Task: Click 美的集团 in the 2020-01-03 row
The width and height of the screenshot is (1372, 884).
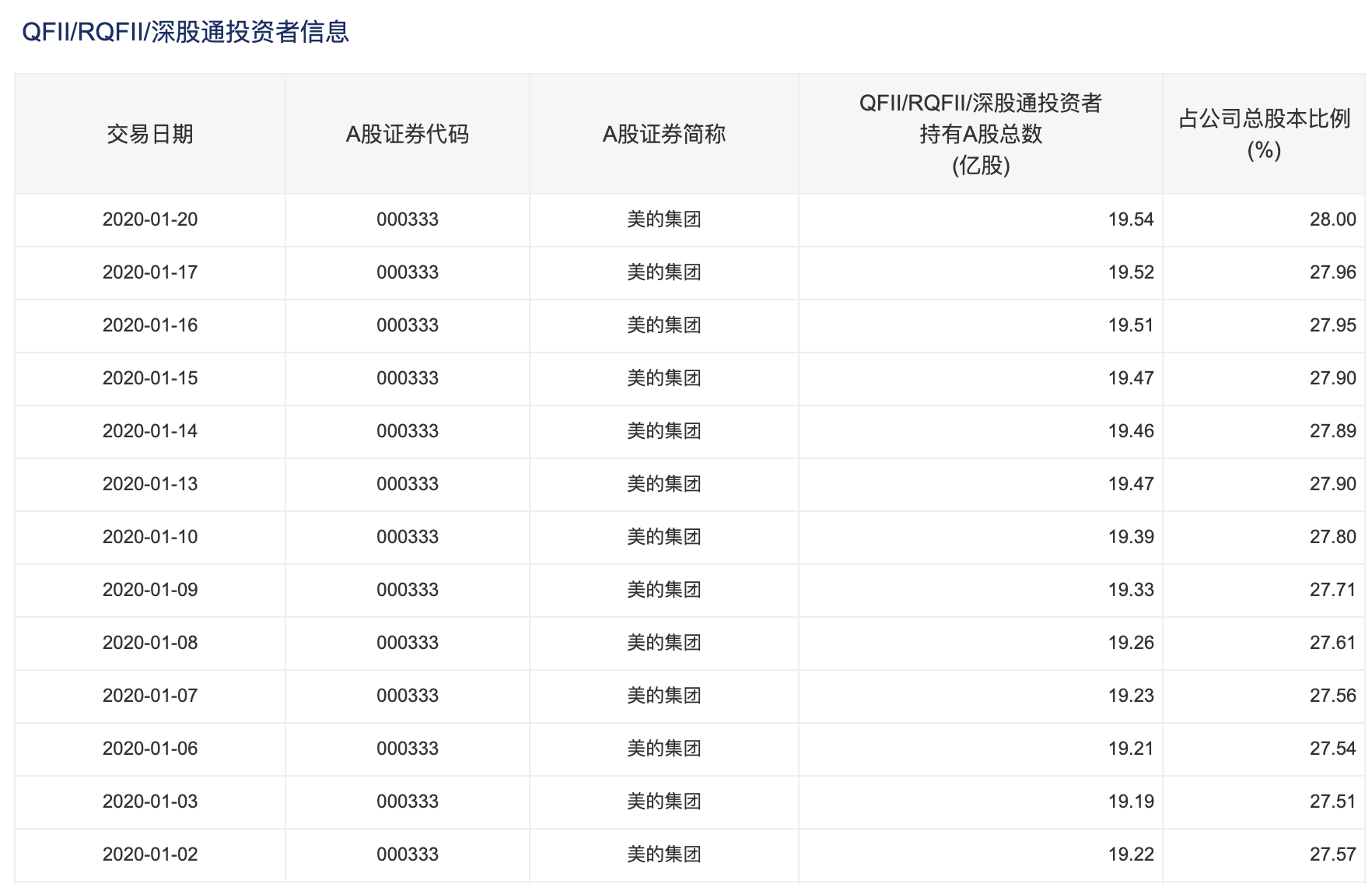Action: coord(664,802)
